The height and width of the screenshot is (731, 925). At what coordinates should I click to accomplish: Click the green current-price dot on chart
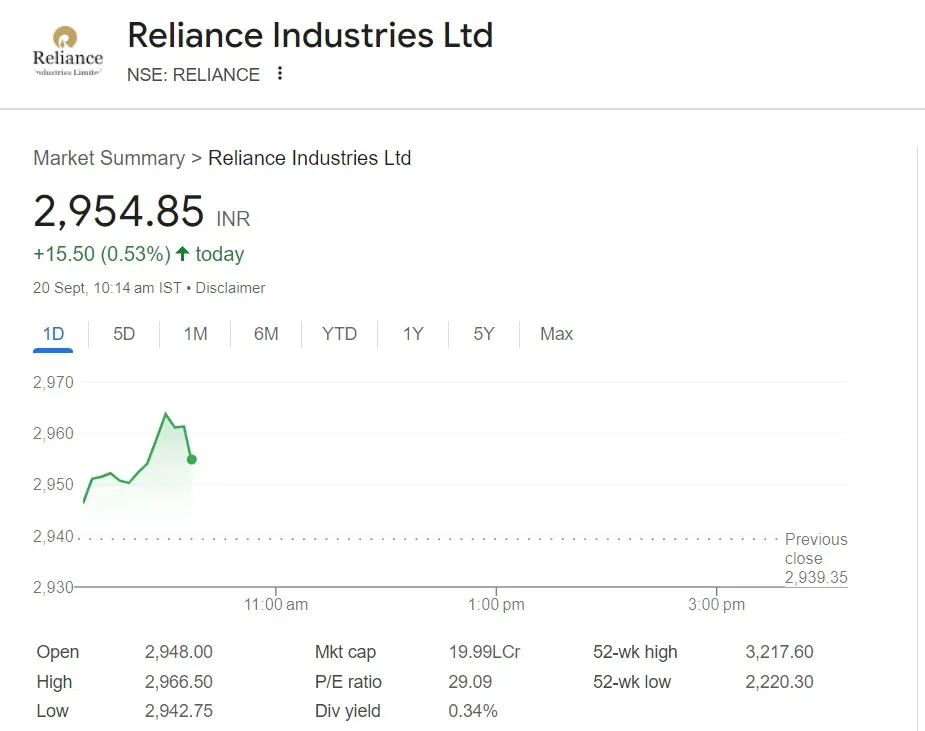click(x=191, y=459)
